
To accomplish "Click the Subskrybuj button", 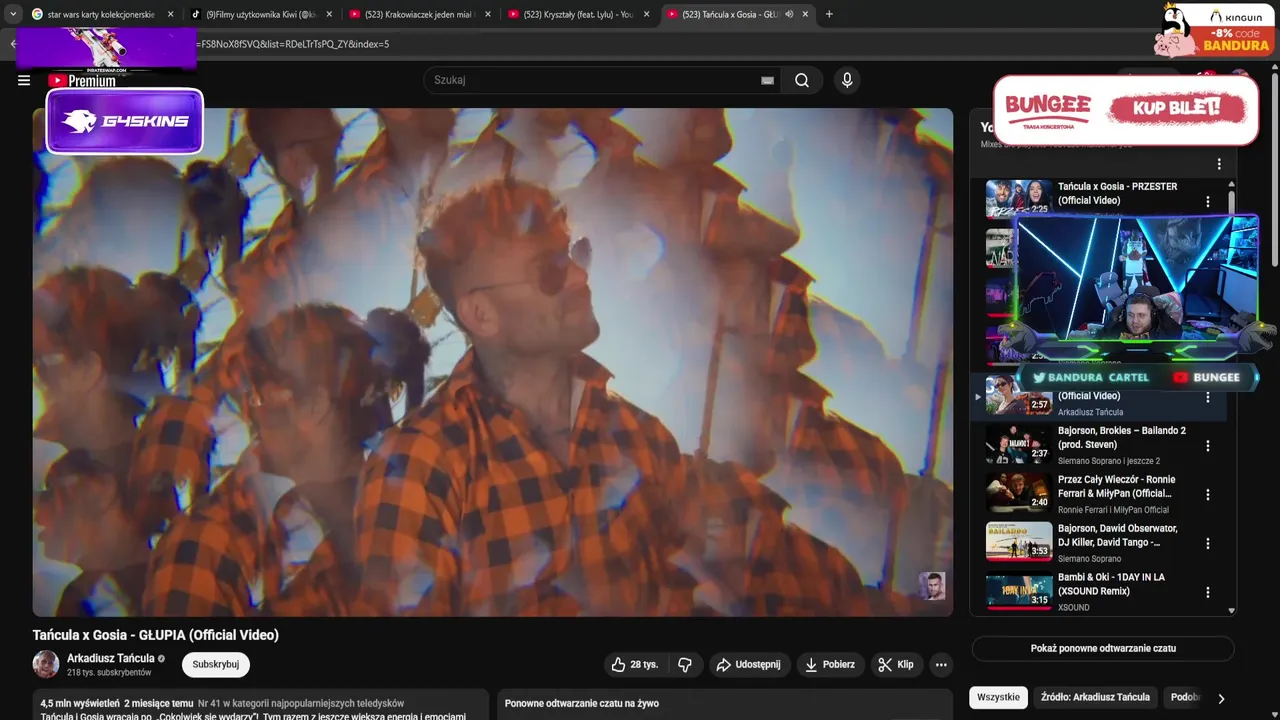I will click(x=216, y=664).
